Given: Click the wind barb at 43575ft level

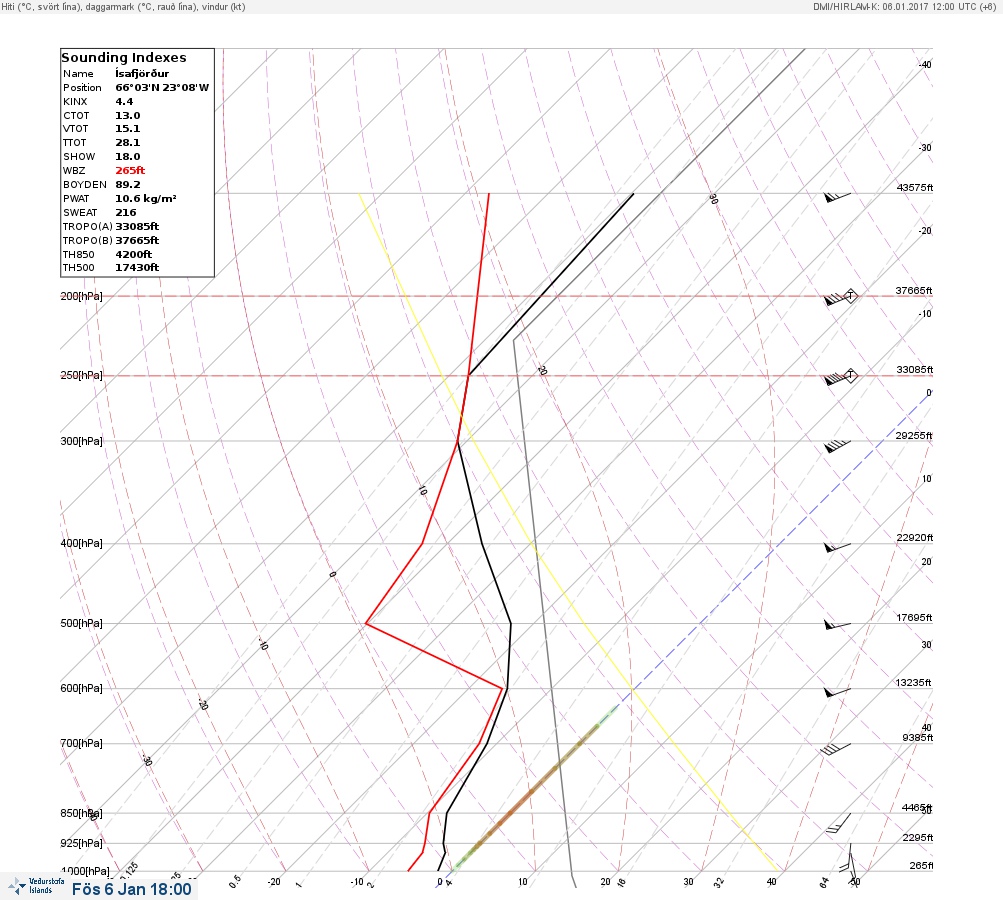Looking at the screenshot, I should (837, 197).
